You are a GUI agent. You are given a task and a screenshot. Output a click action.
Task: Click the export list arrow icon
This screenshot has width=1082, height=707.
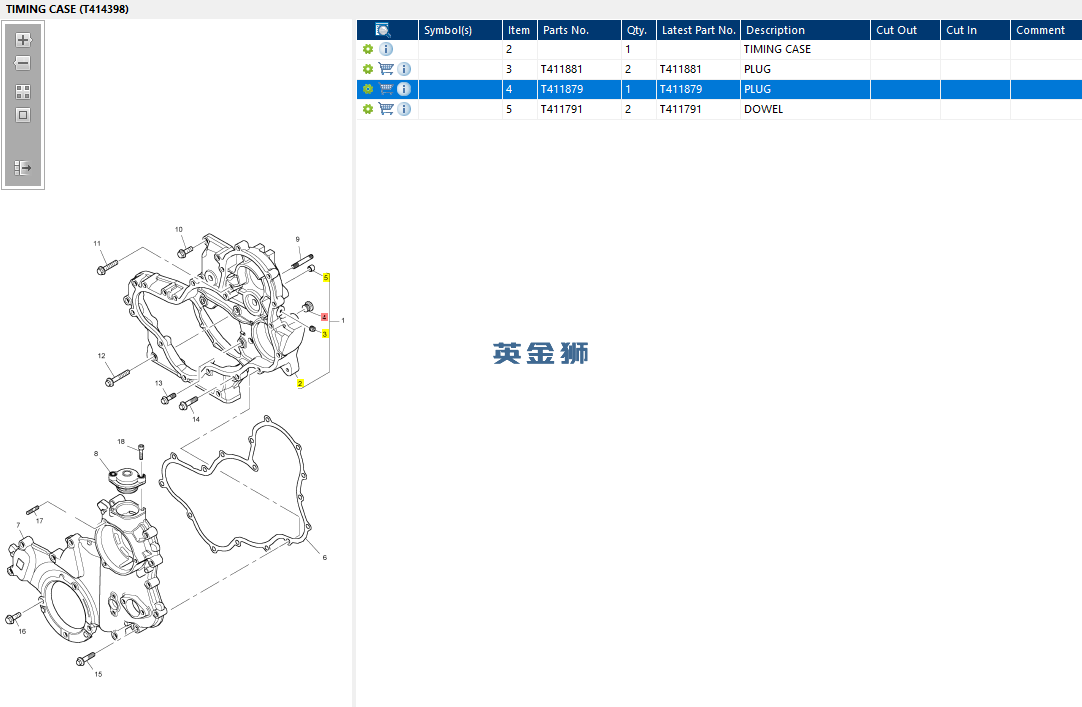point(23,168)
